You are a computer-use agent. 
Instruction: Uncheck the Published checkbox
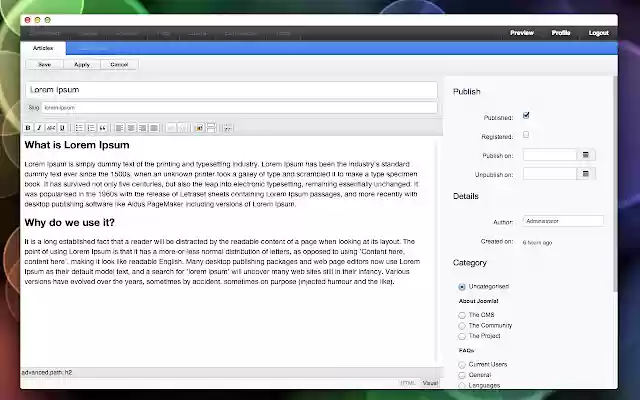tap(526, 116)
